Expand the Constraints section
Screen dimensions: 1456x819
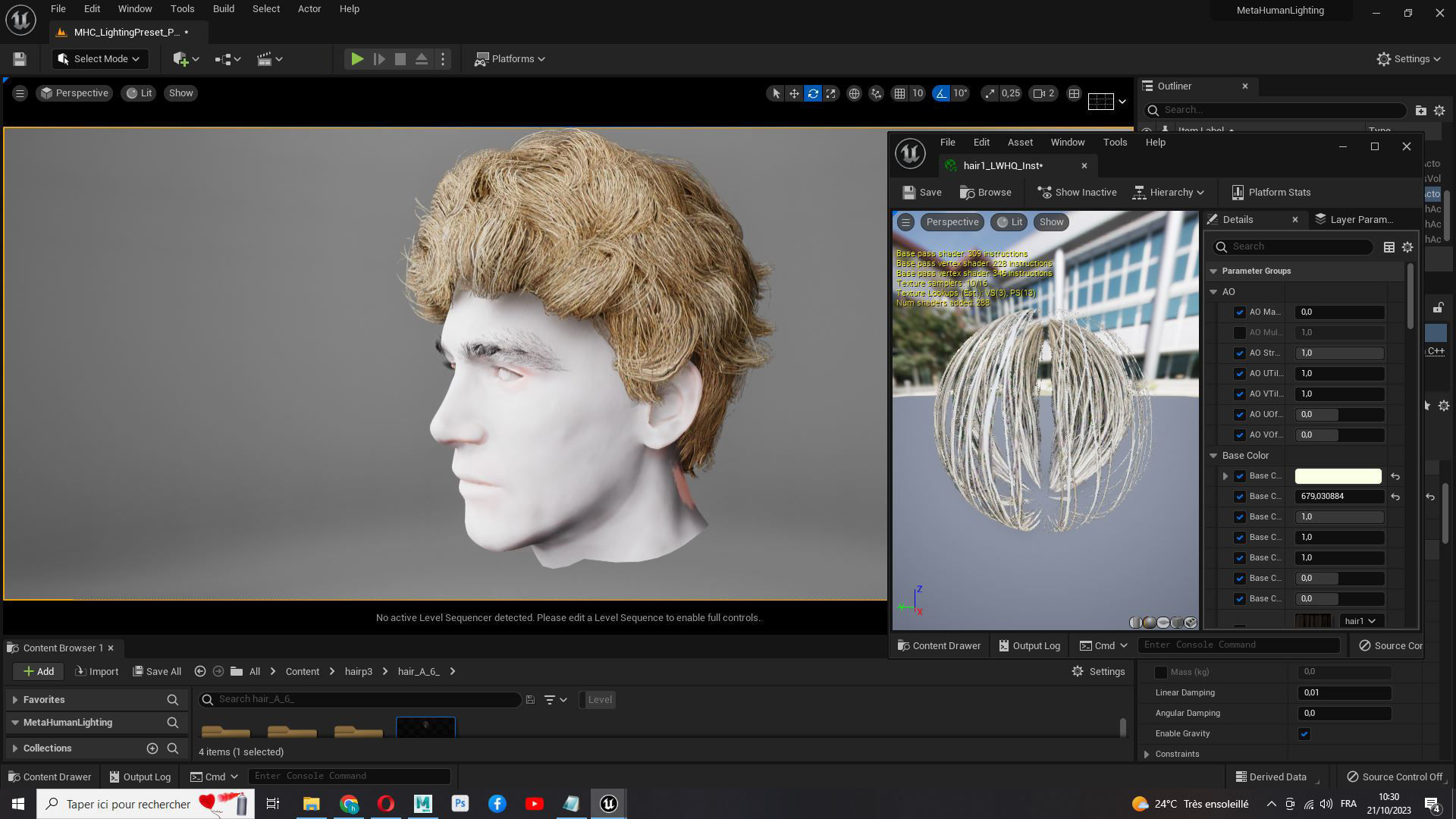click(x=1147, y=755)
